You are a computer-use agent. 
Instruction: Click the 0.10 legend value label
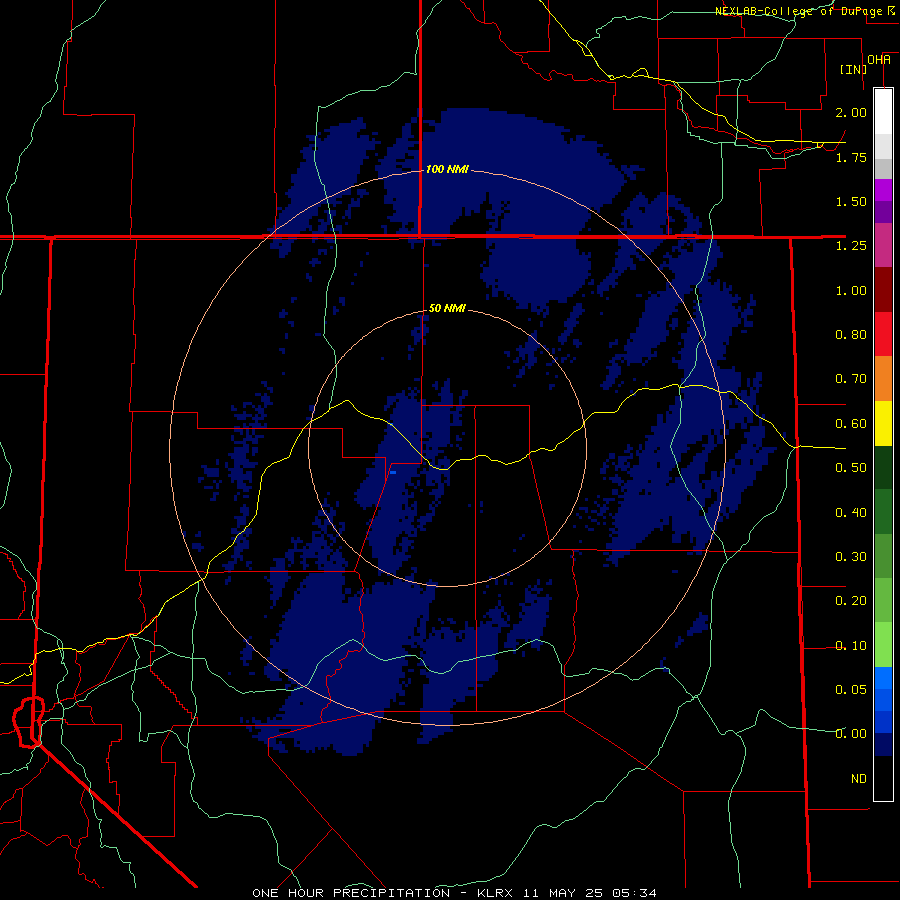coord(851,646)
